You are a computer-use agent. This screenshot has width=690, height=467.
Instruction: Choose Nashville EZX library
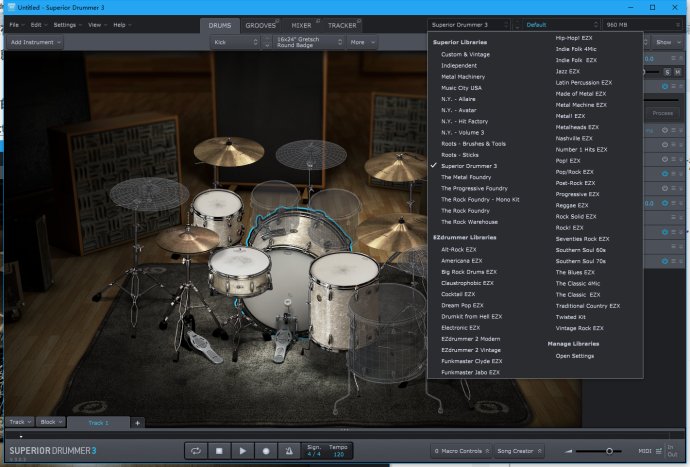574,138
